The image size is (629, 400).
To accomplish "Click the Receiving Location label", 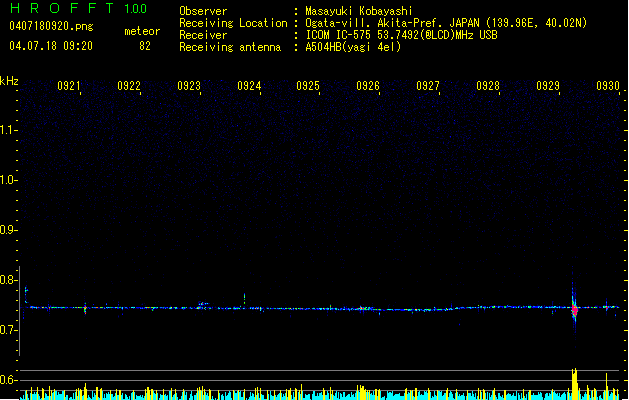I will [x=233, y=23].
